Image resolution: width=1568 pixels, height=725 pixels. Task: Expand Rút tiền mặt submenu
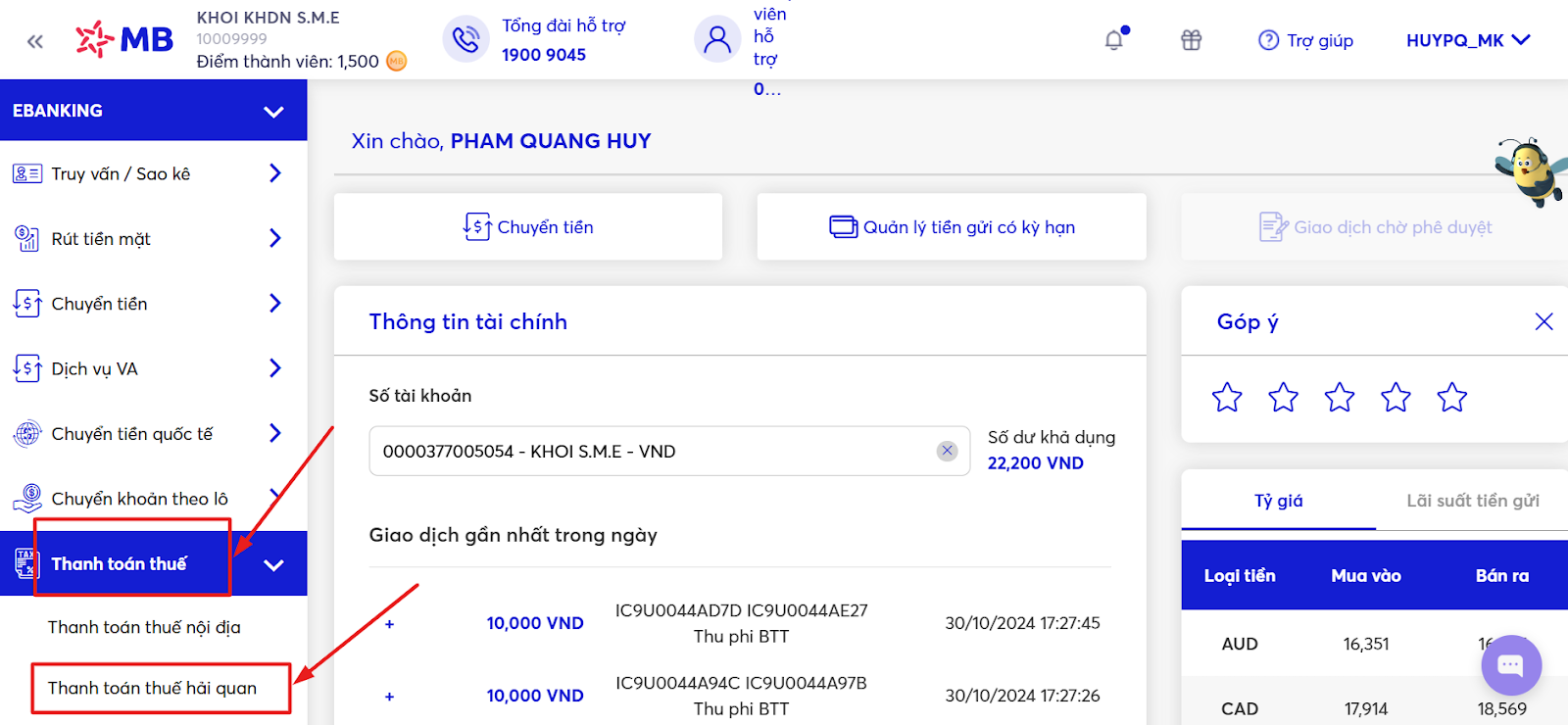275,238
